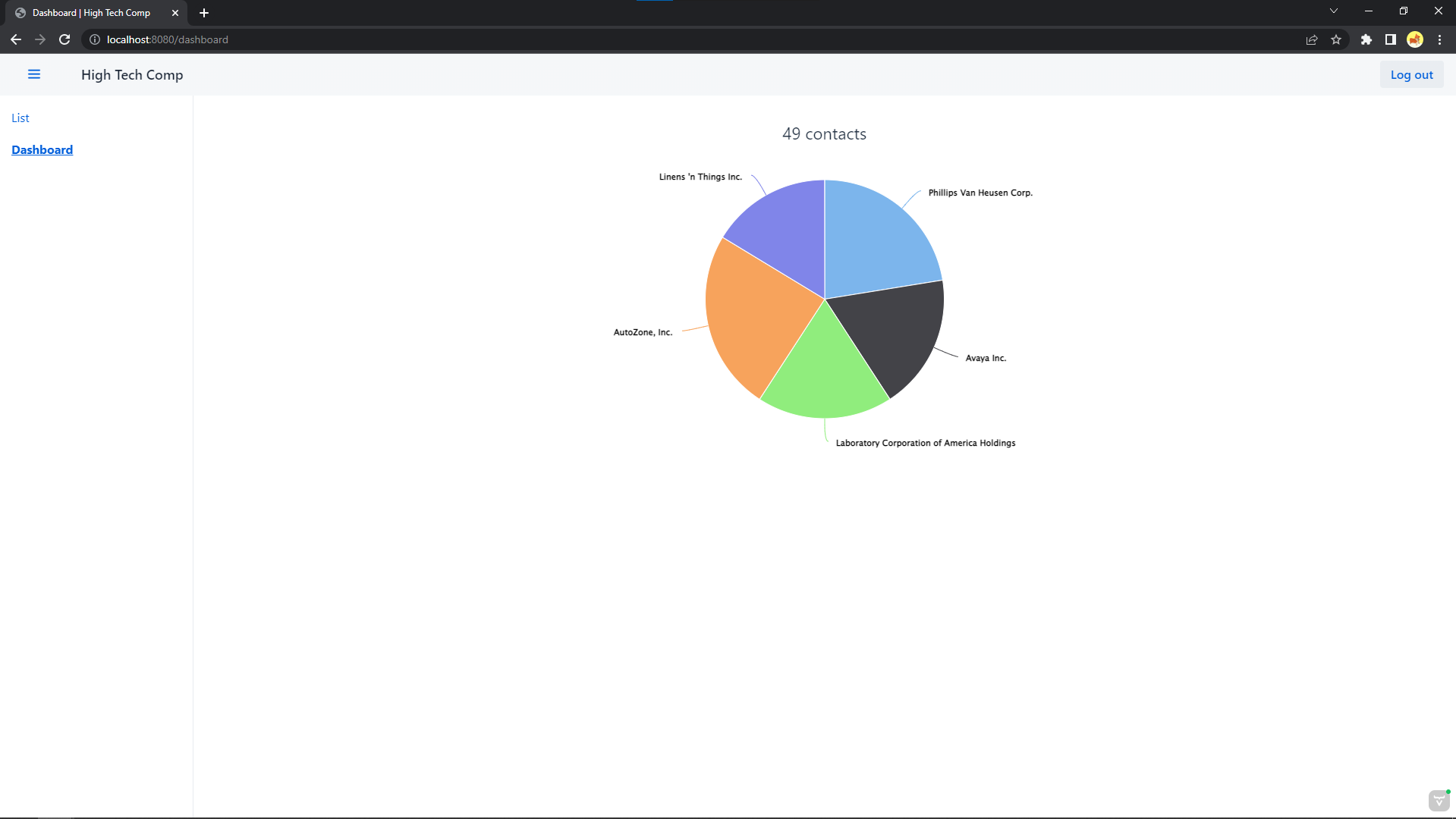Share this page icon
Image resolution: width=1456 pixels, height=819 pixels.
tap(1312, 39)
